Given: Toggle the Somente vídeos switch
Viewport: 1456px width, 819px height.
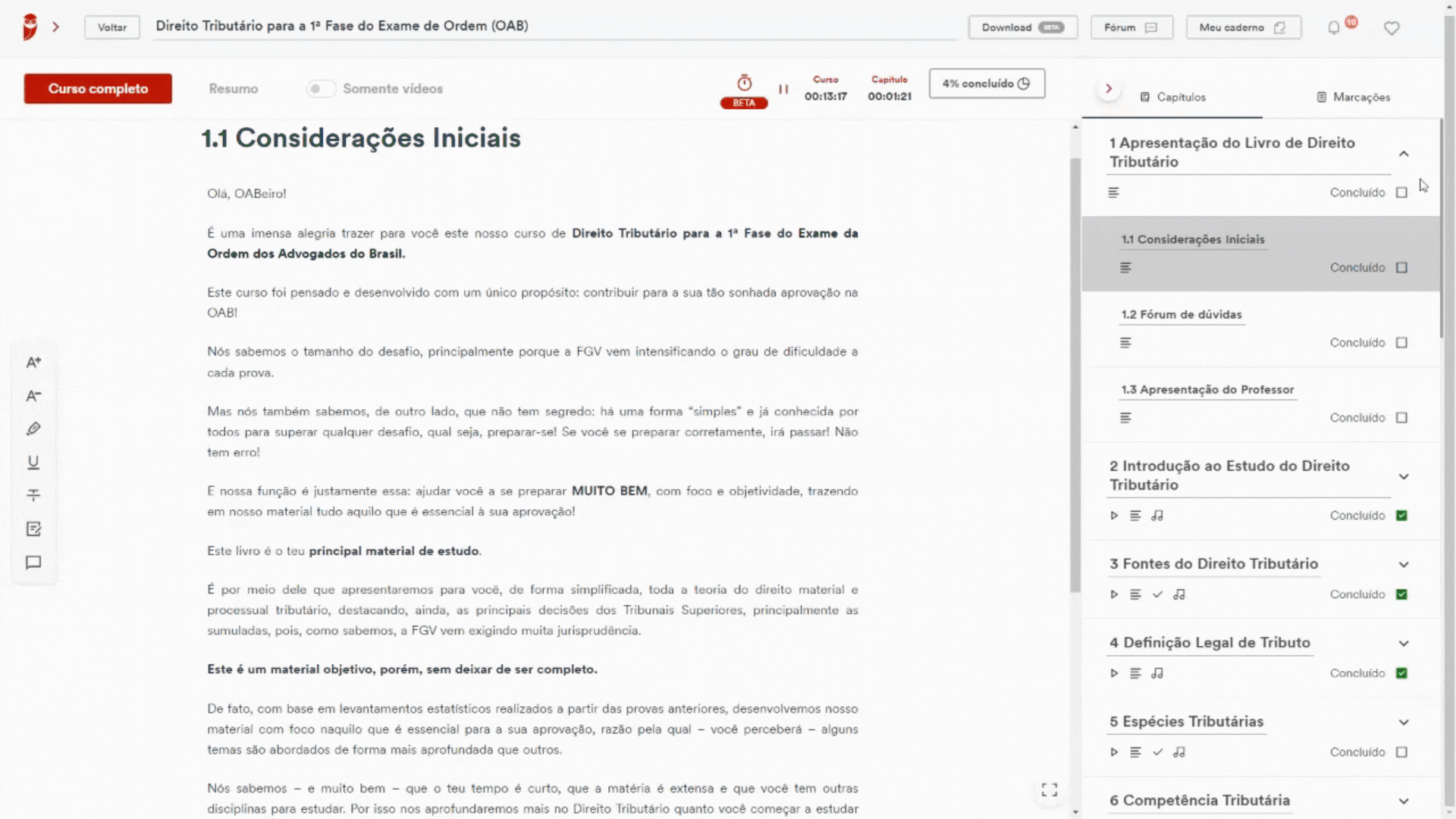Looking at the screenshot, I should tap(321, 89).
